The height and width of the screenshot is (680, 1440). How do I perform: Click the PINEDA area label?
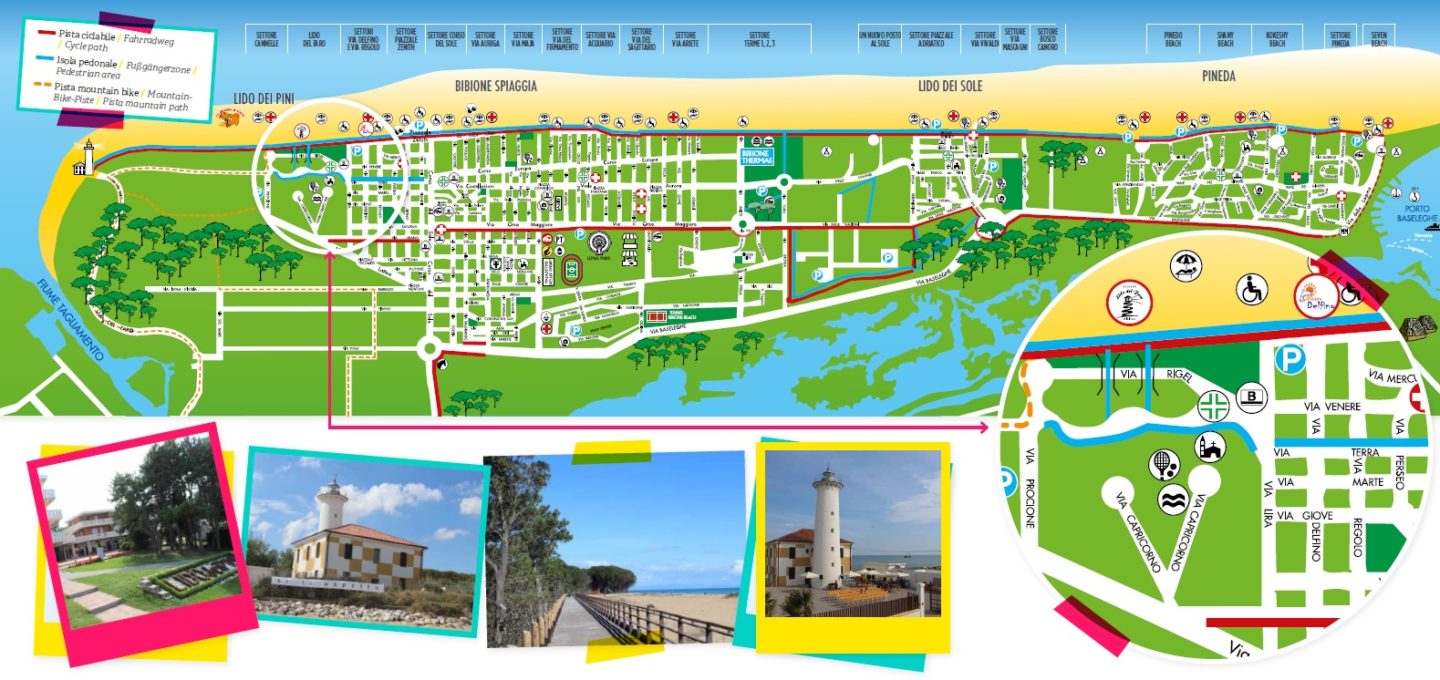tap(1219, 76)
